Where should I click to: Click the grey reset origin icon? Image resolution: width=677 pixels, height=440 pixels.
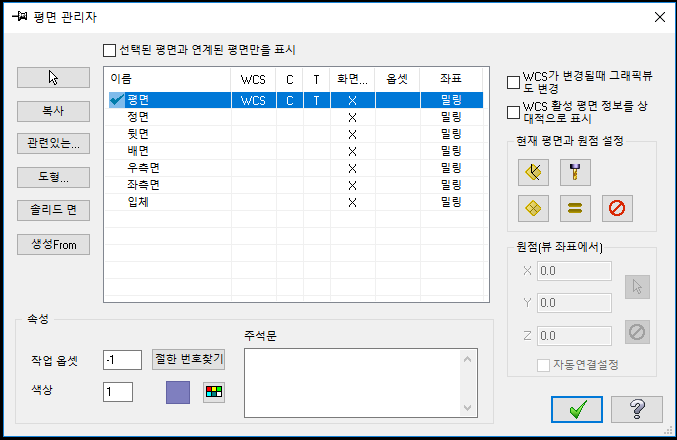click(x=637, y=332)
